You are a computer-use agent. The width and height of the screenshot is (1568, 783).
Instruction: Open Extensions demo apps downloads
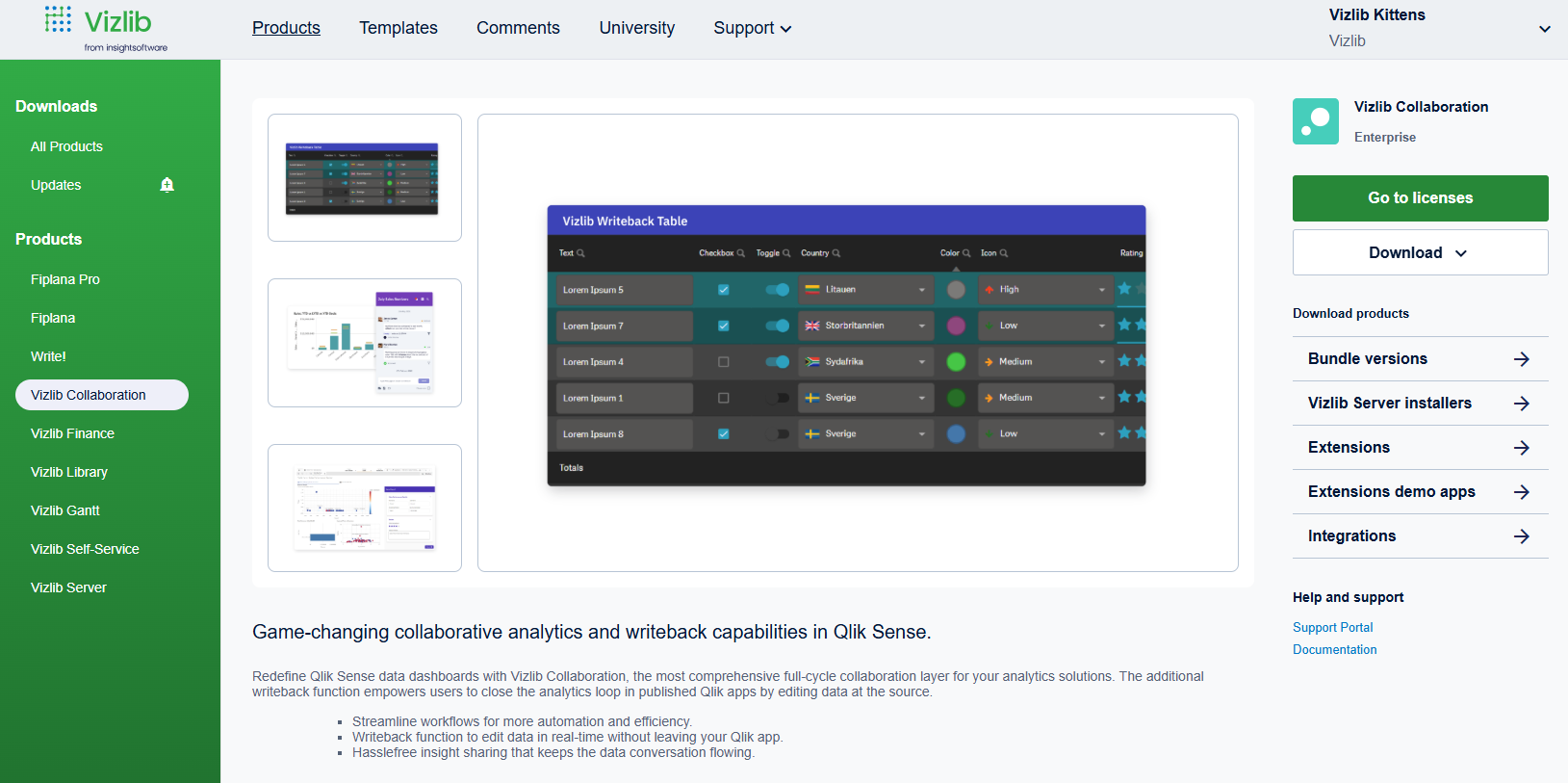point(1420,492)
